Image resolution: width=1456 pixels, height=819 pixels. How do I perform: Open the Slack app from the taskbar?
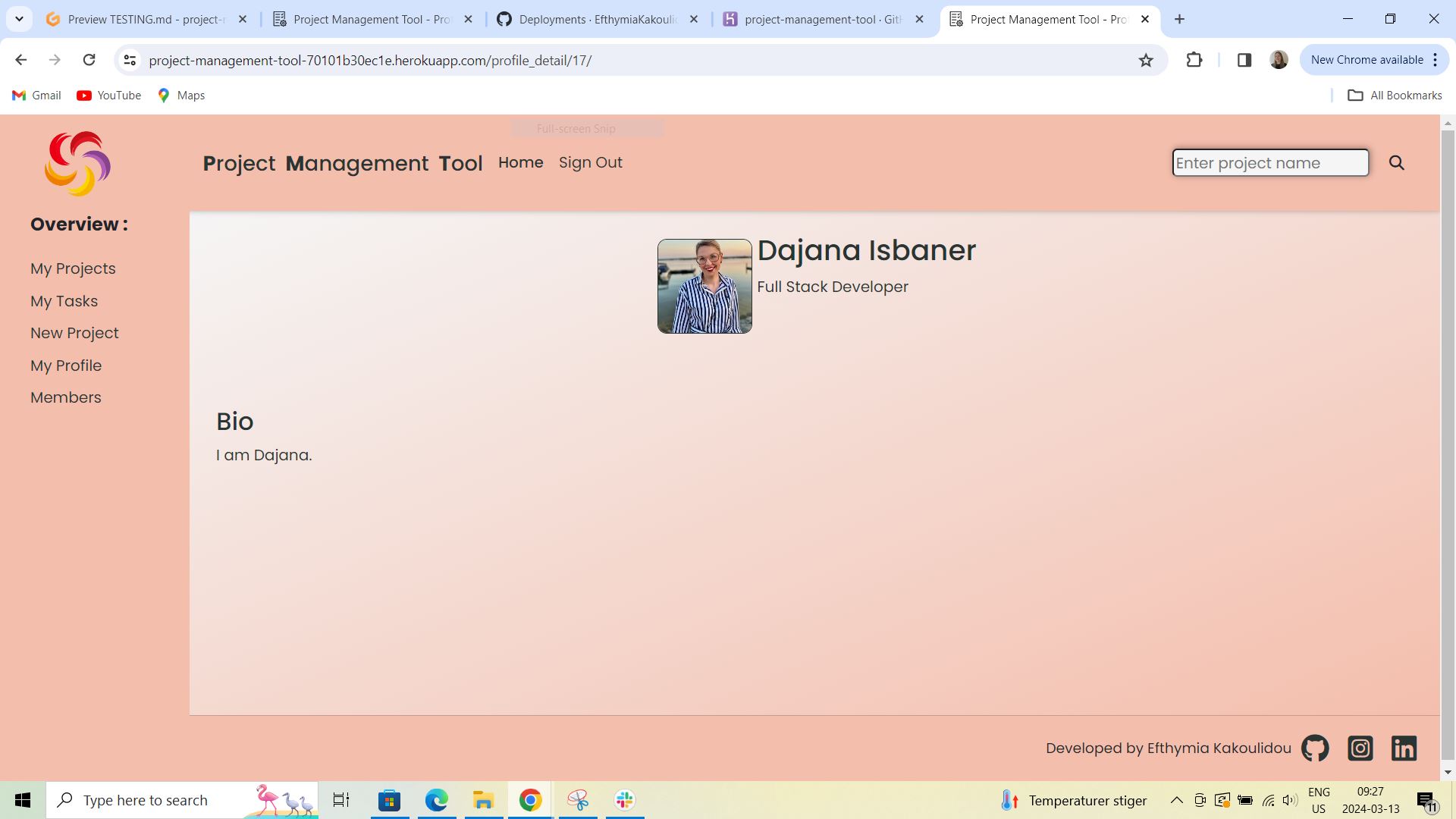[x=623, y=799]
